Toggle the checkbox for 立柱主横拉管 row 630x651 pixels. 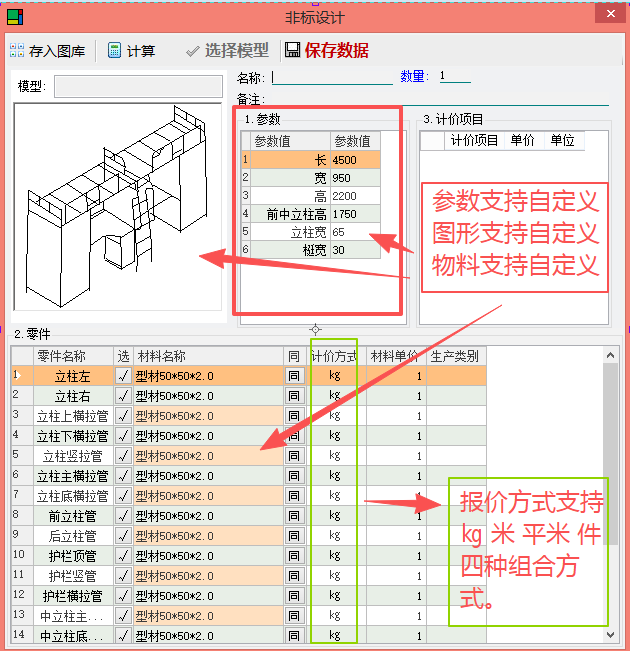(123, 476)
